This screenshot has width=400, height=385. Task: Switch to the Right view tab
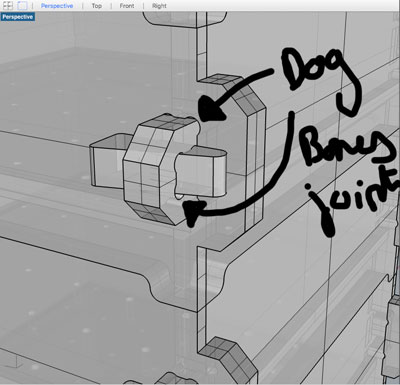pos(159,6)
